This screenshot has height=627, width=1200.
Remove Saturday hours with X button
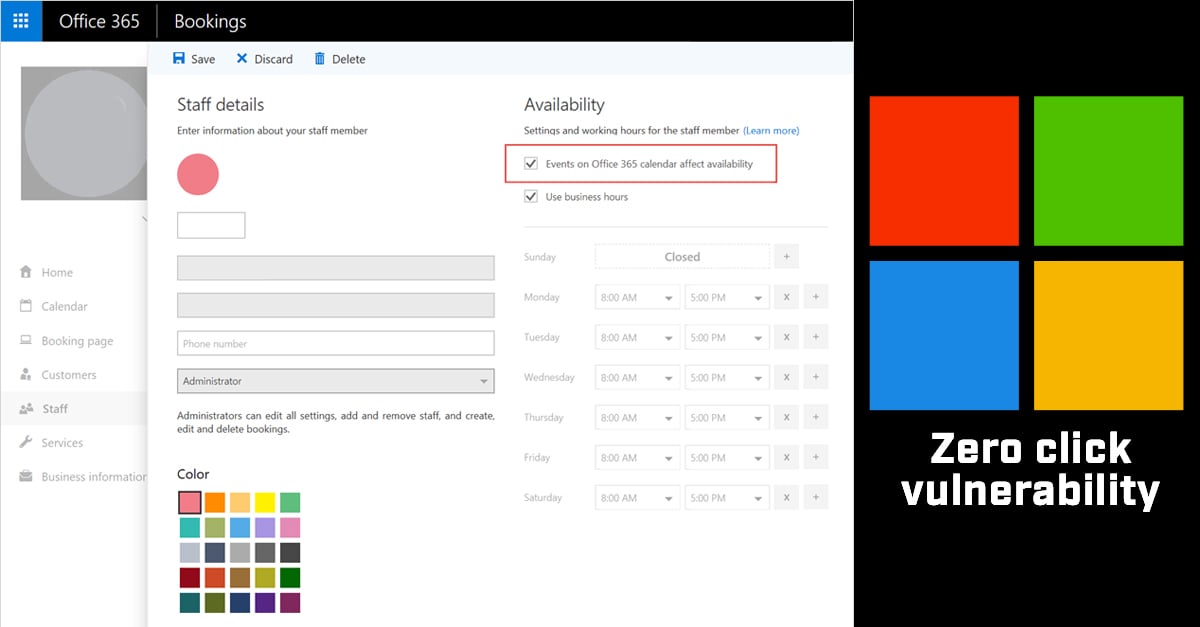pyautogui.click(x=786, y=497)
